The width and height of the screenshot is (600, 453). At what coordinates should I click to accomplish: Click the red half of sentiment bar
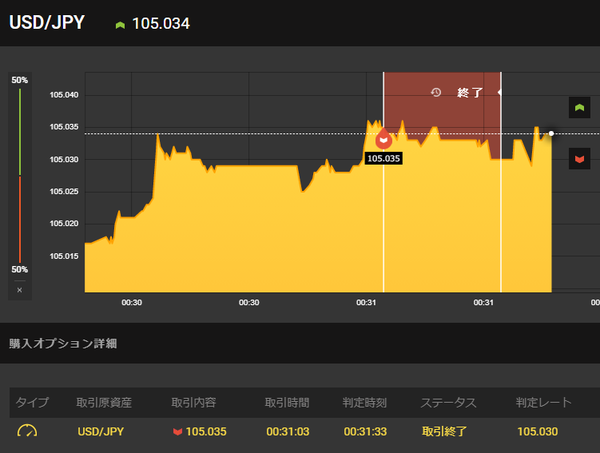point(20,220)
